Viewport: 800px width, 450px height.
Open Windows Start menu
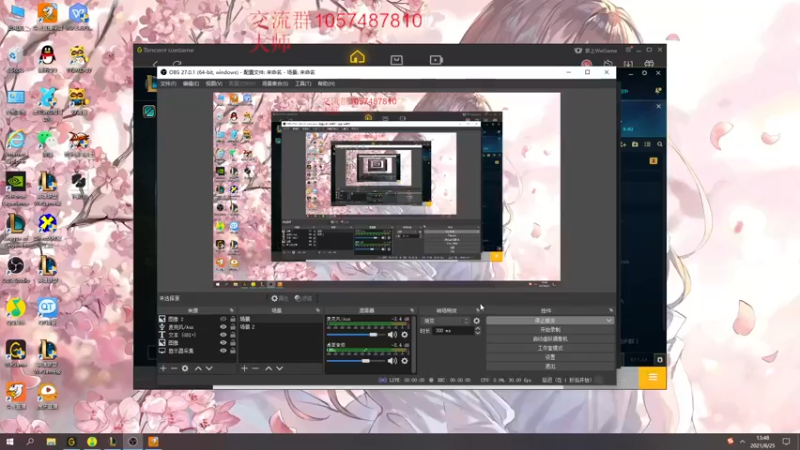click(9, 442)
